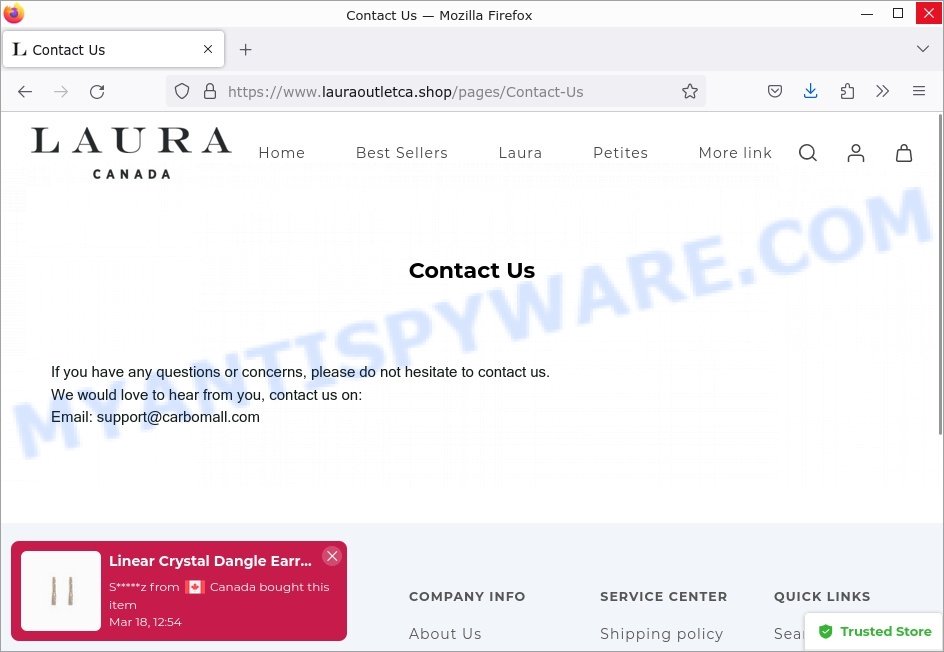
Task: Open the Petites menu item
Action: click(x=620, y=153)
